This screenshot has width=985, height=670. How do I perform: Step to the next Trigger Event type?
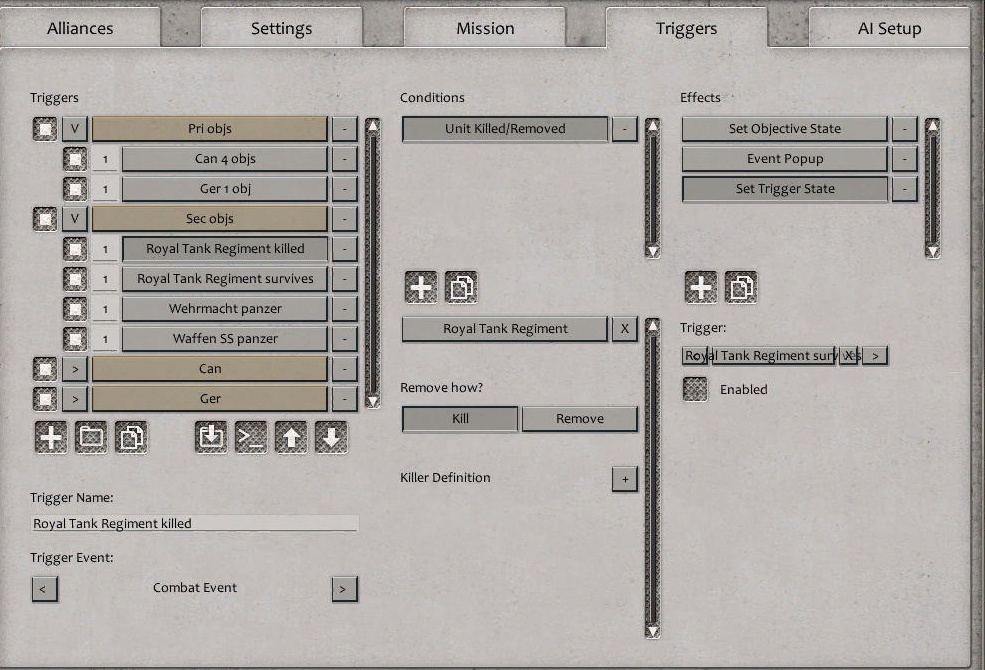(x=344, y=589)
